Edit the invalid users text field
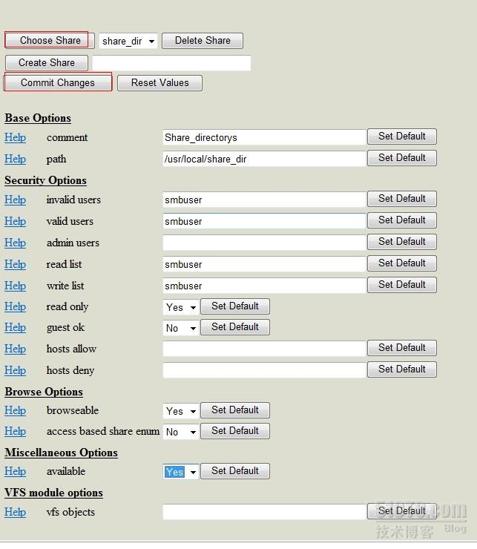The height and width of the screenshot is (549, 477). [x=264, y=200]
